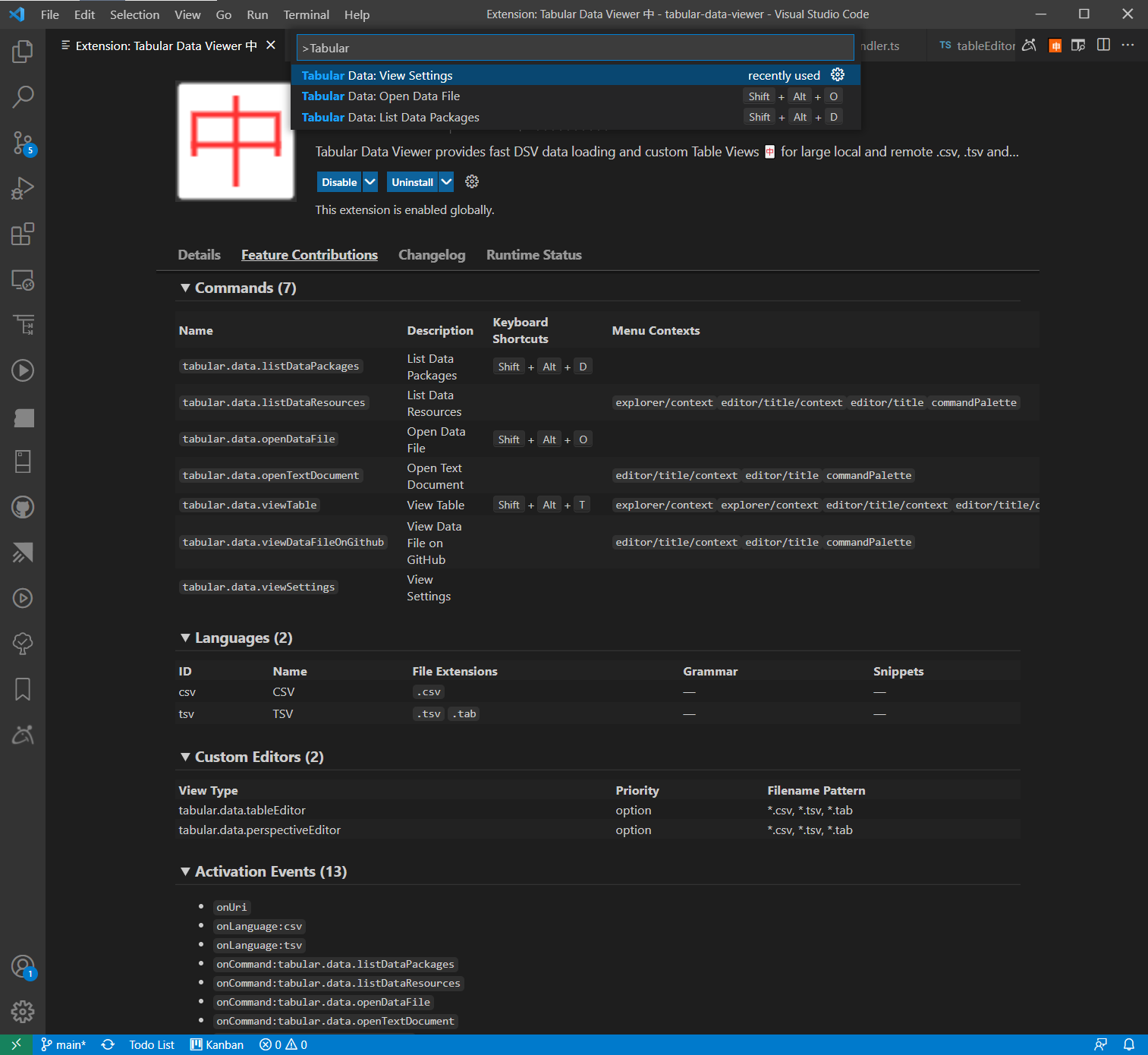Run Tabular Data: Open Data File command
The width and height of the screenshot is (1148, 1055).
click(x=576, y=96)
